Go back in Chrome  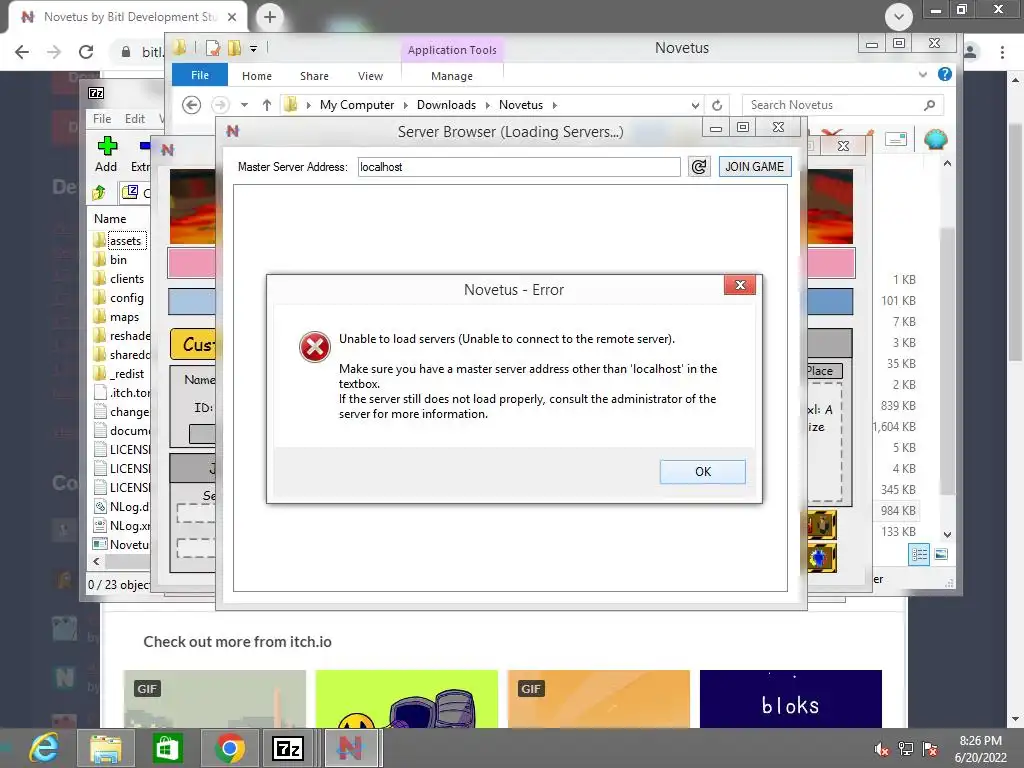pos(22,52)
